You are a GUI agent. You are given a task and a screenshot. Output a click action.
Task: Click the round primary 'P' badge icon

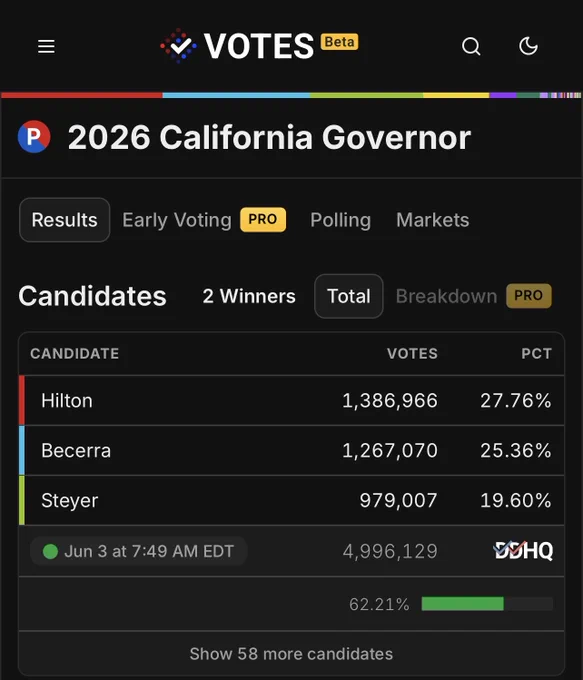34,137
